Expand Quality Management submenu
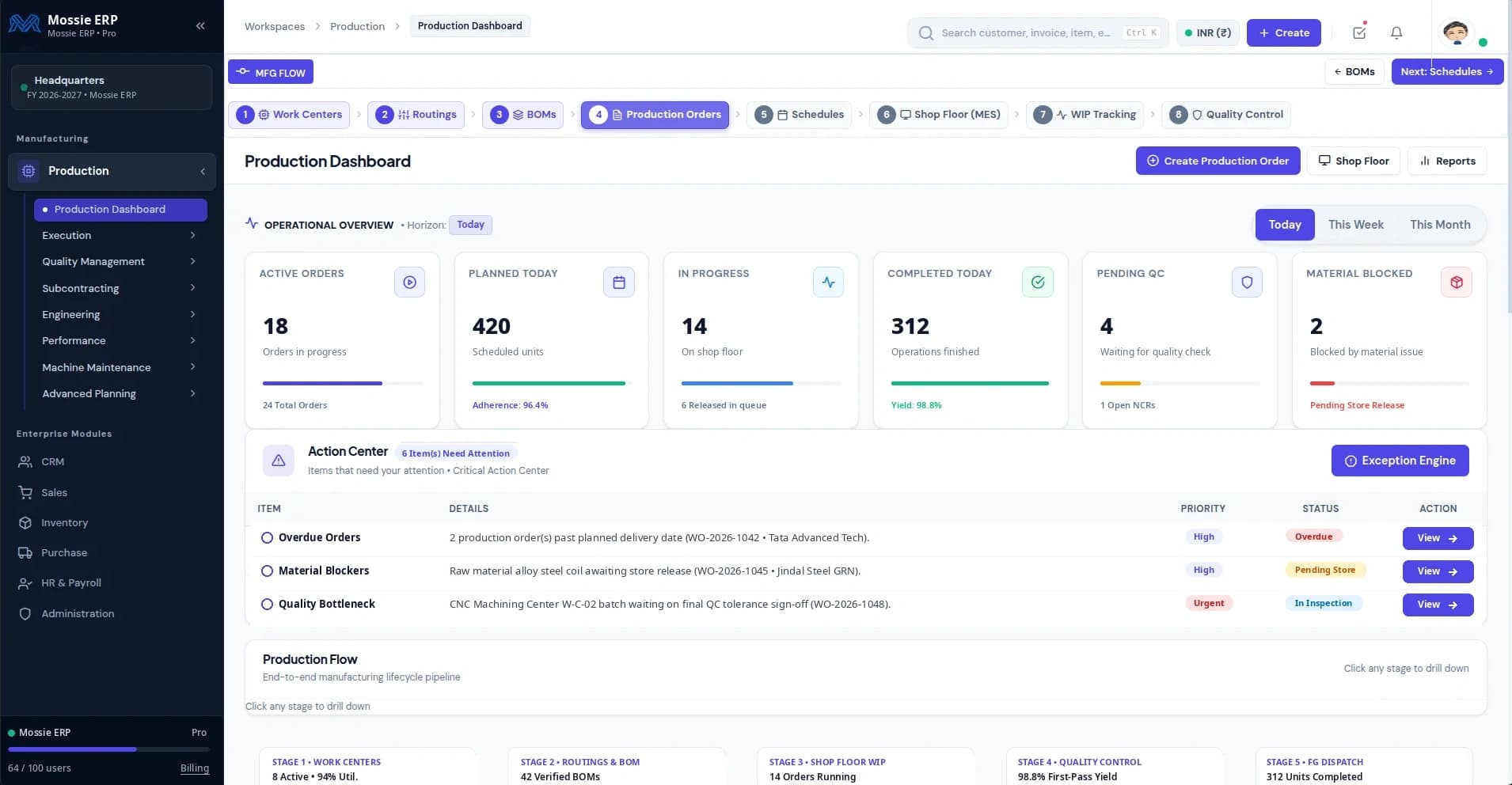 [x=119, y=262]
